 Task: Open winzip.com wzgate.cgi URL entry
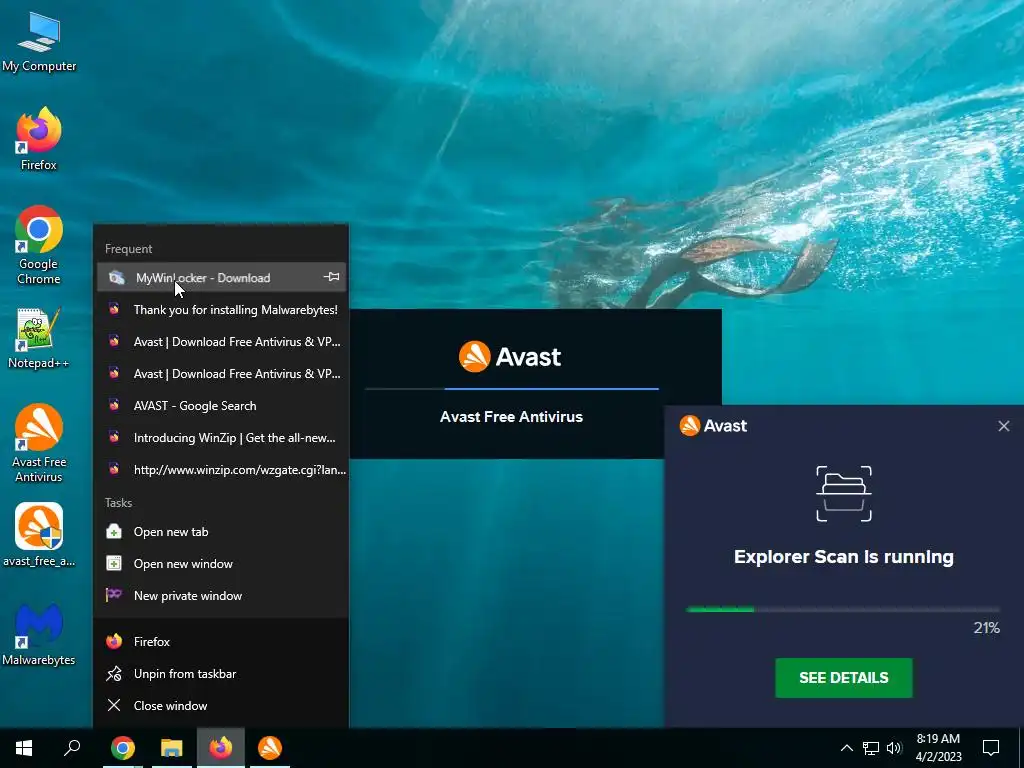pos(221,470)
